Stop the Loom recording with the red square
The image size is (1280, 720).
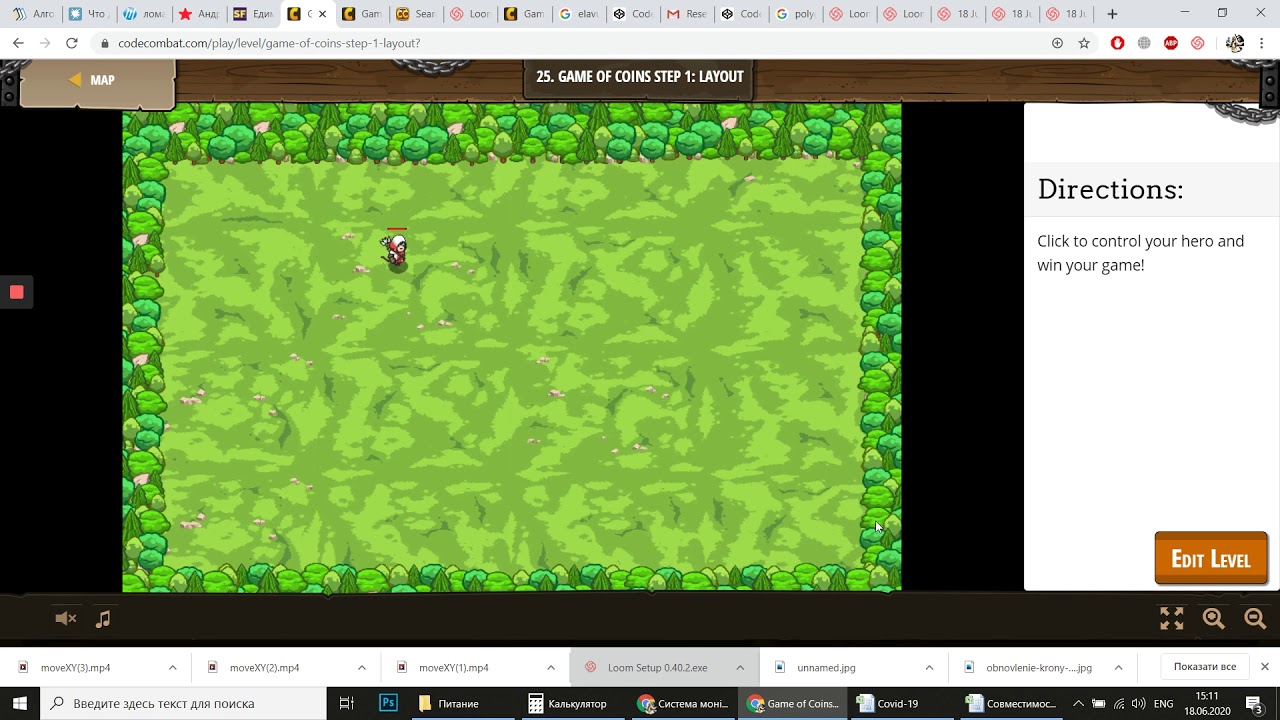tap(17, 292)
